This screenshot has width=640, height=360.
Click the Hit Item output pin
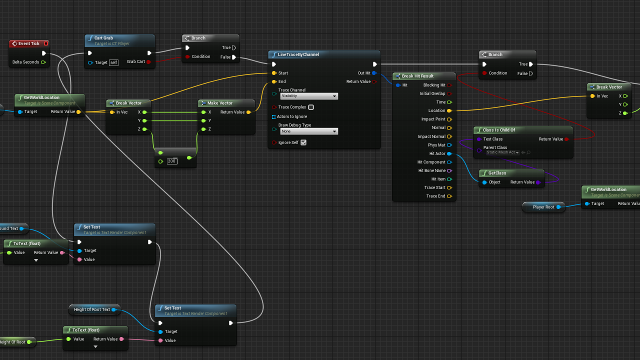(449, 179)
